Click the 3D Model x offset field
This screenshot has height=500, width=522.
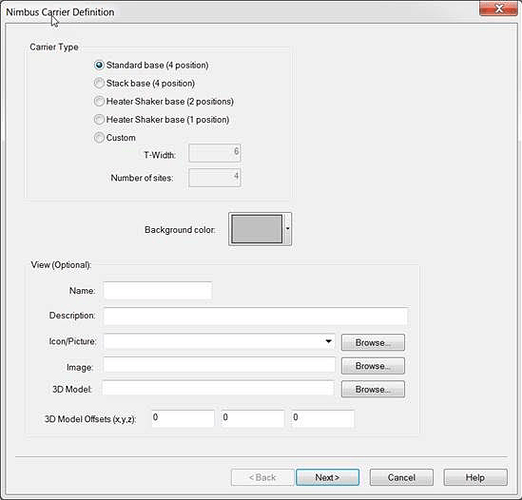point(183,418)
